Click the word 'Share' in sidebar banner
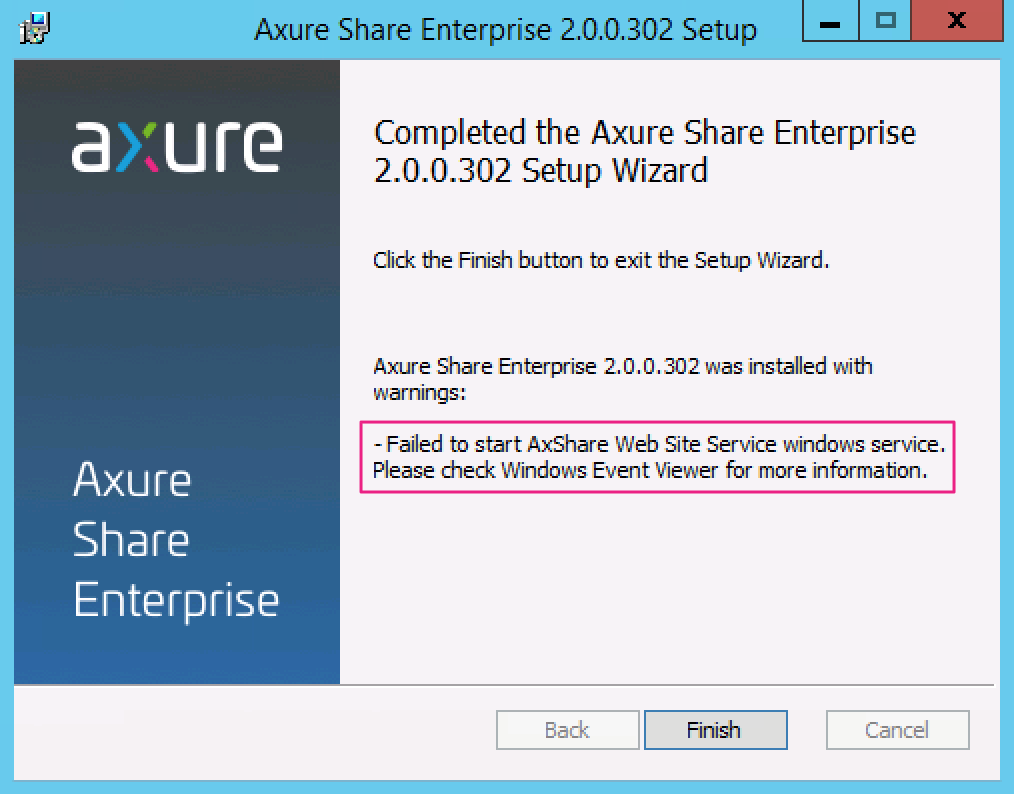This screenshot has height=794, width=1014. point(131,540)
